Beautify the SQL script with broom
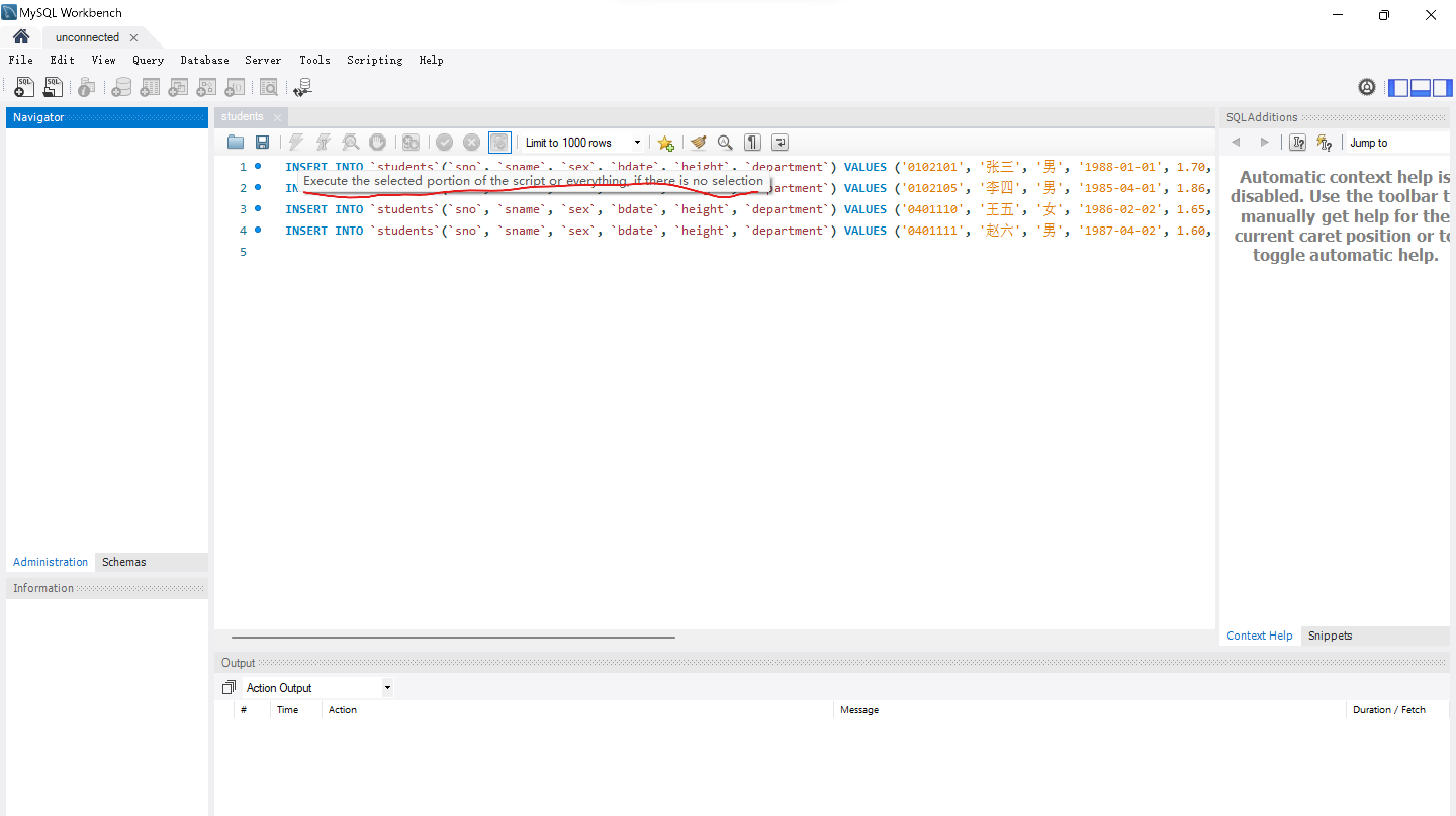Screen dimensions: 1456x816 coord(699,143)
